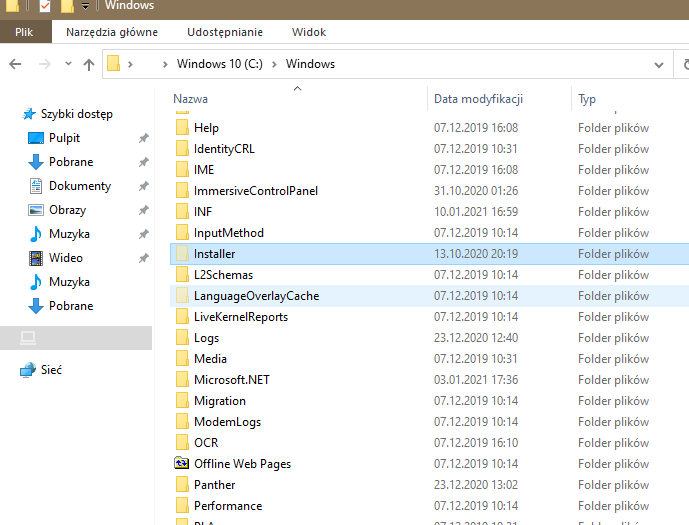Customize Quick Access Toolbar dropdown
The height and width of the screenshot is (525, 689).
tap(85, 6)
